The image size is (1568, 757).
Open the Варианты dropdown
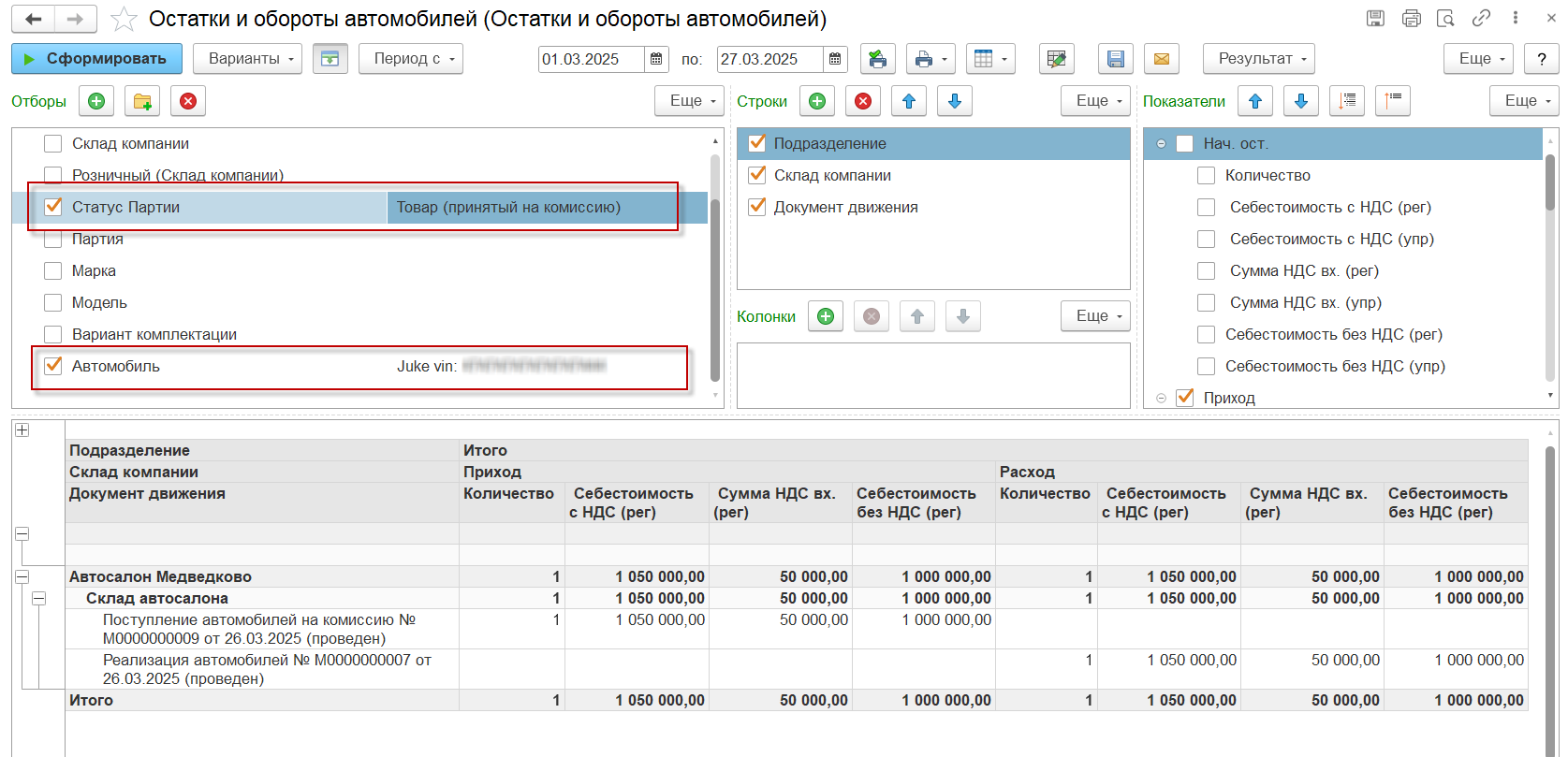[247, 59]
